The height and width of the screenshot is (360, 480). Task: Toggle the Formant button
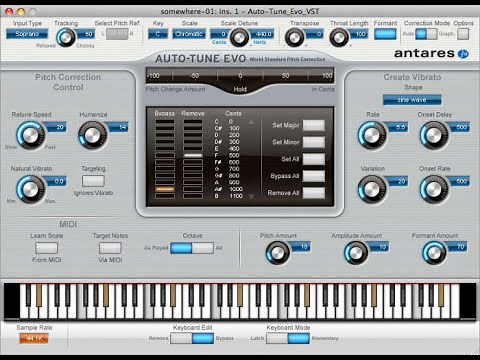[385, 34]
